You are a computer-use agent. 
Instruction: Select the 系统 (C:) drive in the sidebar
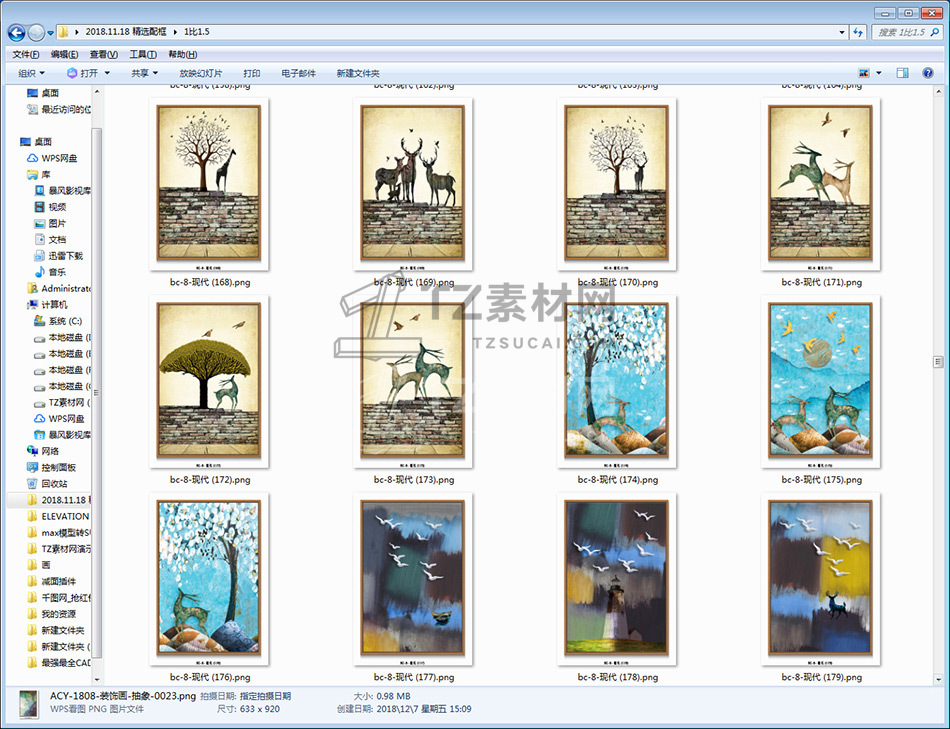tap(65, 321)
